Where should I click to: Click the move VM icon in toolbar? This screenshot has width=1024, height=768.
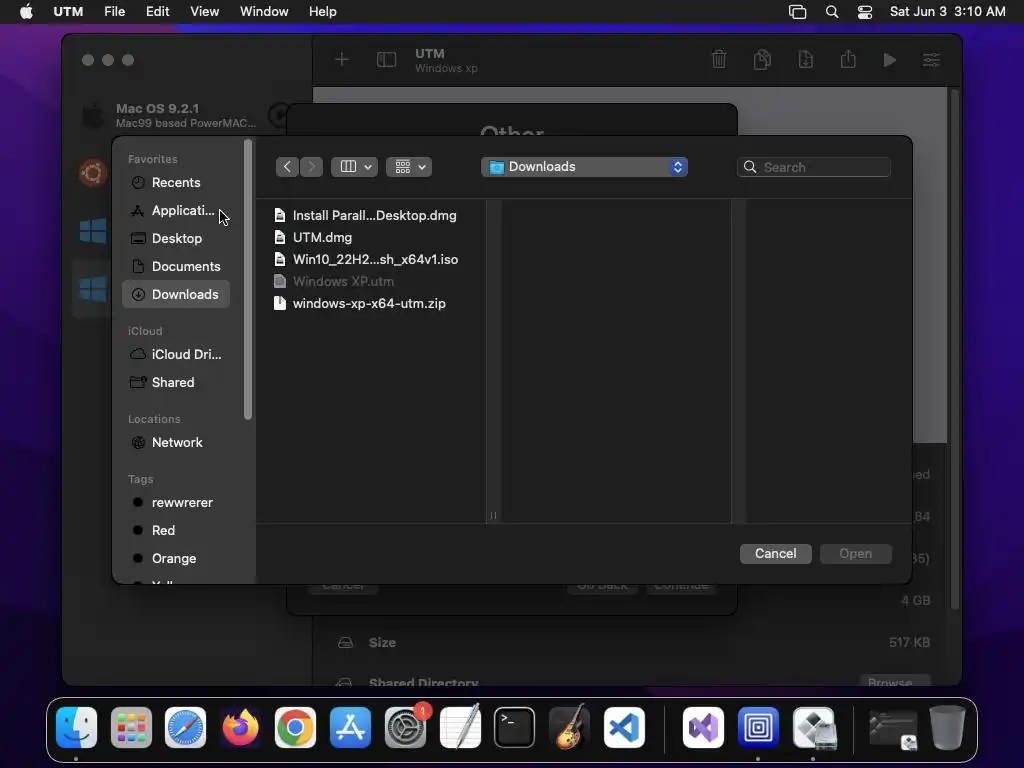click(x=805, y=59)
